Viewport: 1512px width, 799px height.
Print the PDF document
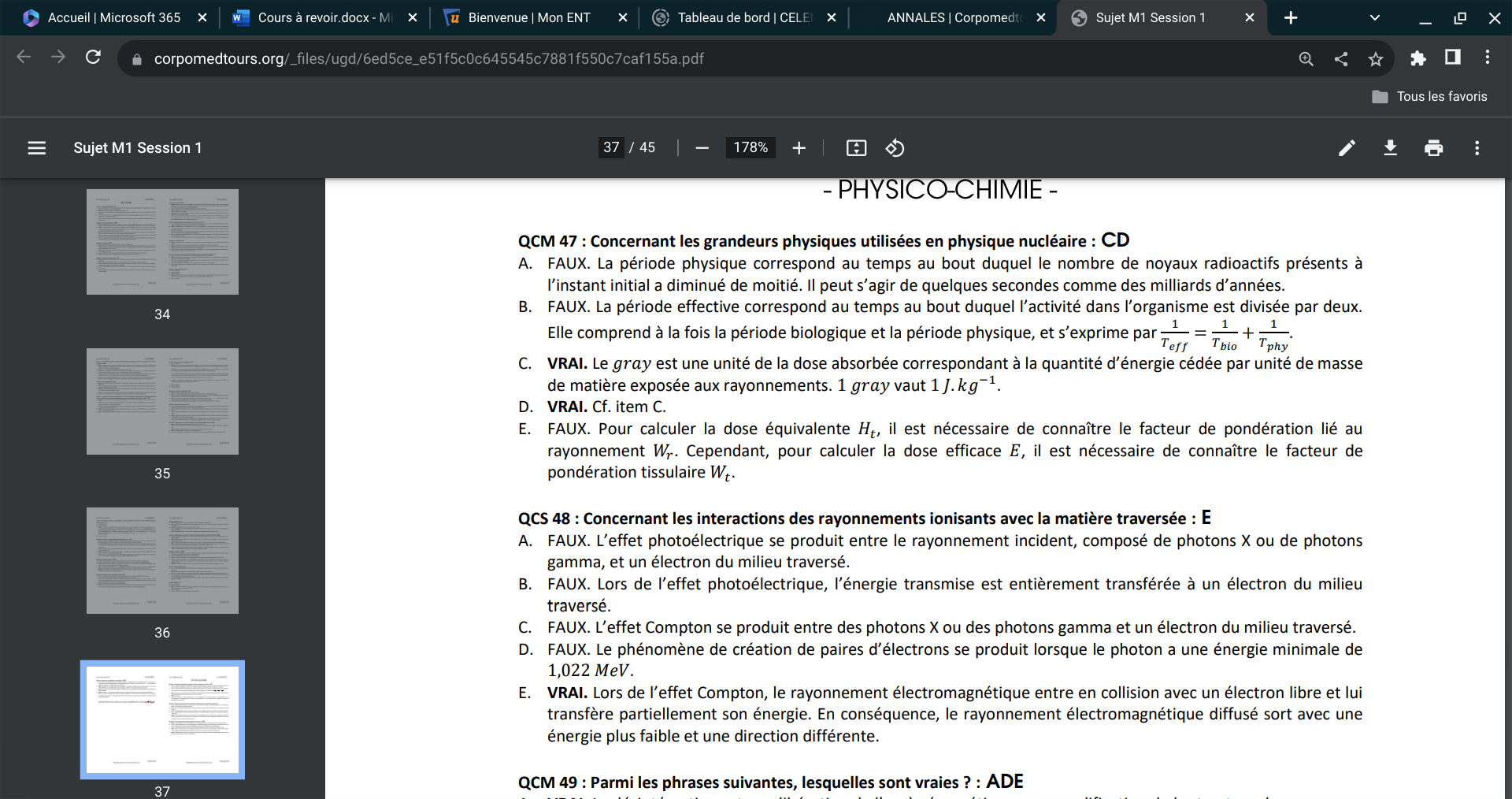pyautogui.click(x=1434, y=148)
